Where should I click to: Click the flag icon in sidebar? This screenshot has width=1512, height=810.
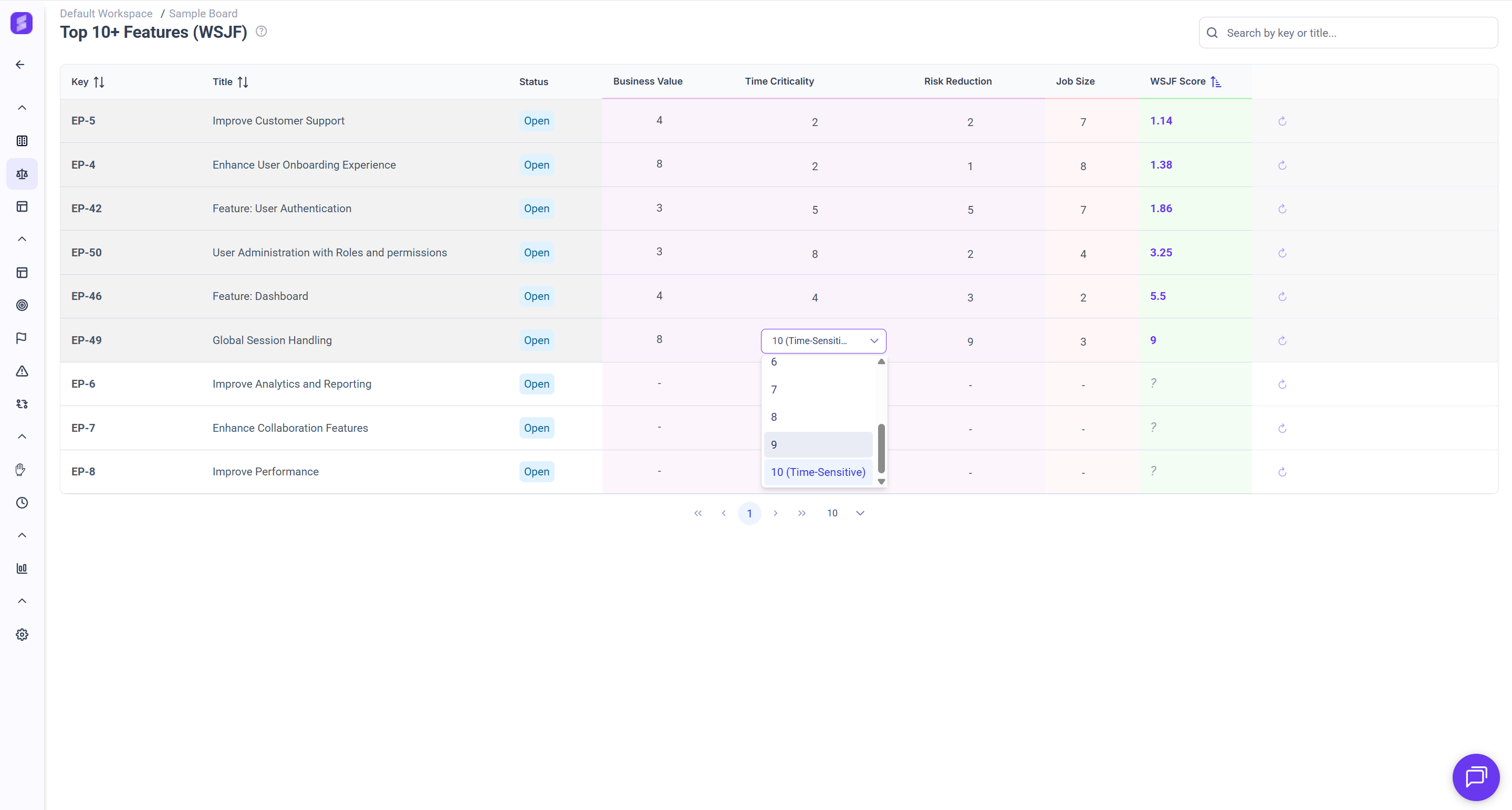click(22, 338)
